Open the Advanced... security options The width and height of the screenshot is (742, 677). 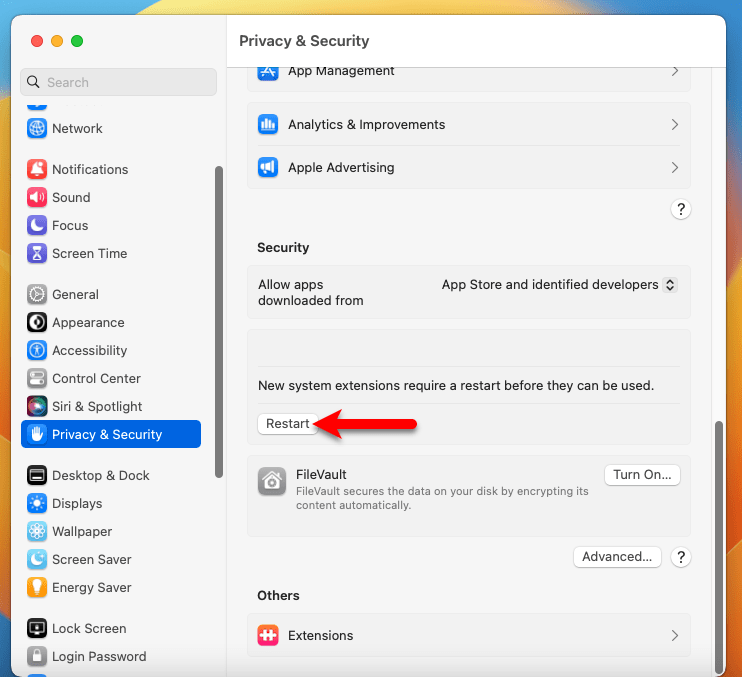pos(617,556)
